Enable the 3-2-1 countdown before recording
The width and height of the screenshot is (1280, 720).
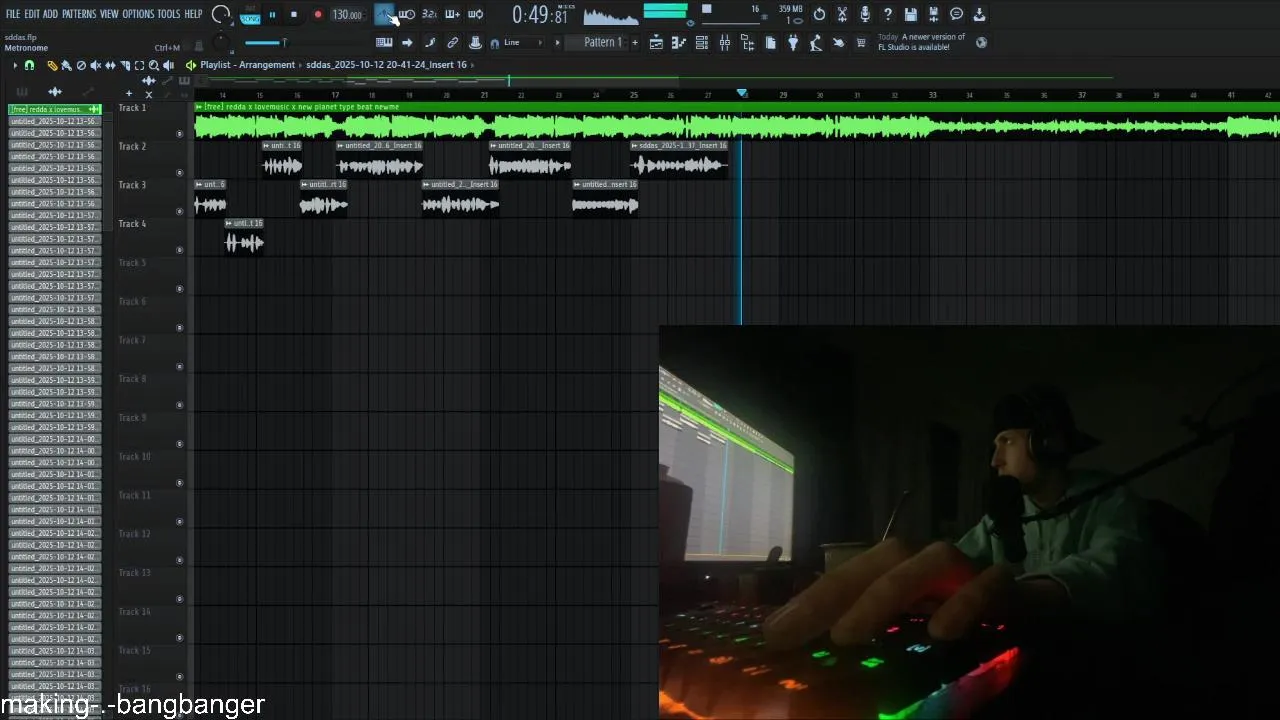429,14
